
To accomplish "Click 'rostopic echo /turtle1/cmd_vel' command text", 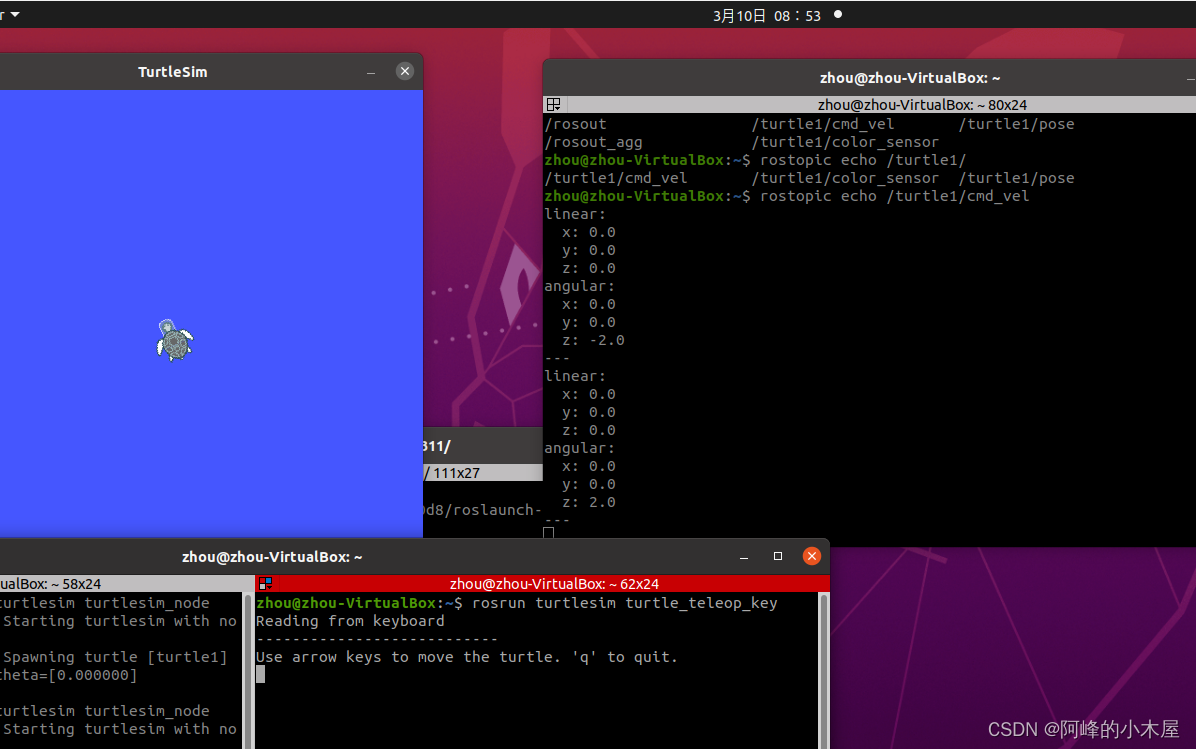I will (x=895, y=196).
